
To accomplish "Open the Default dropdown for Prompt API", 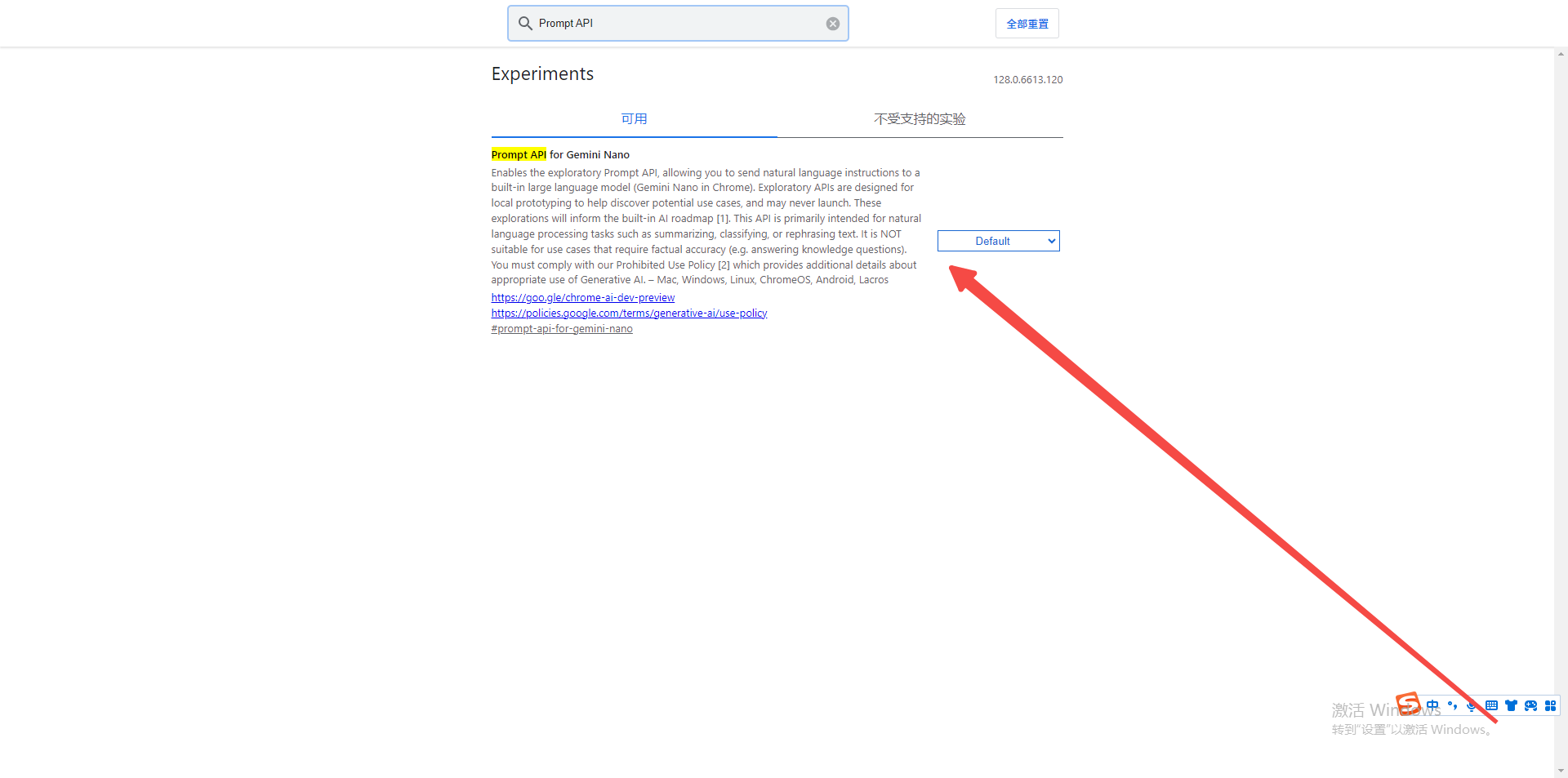I will coord(998,241).
